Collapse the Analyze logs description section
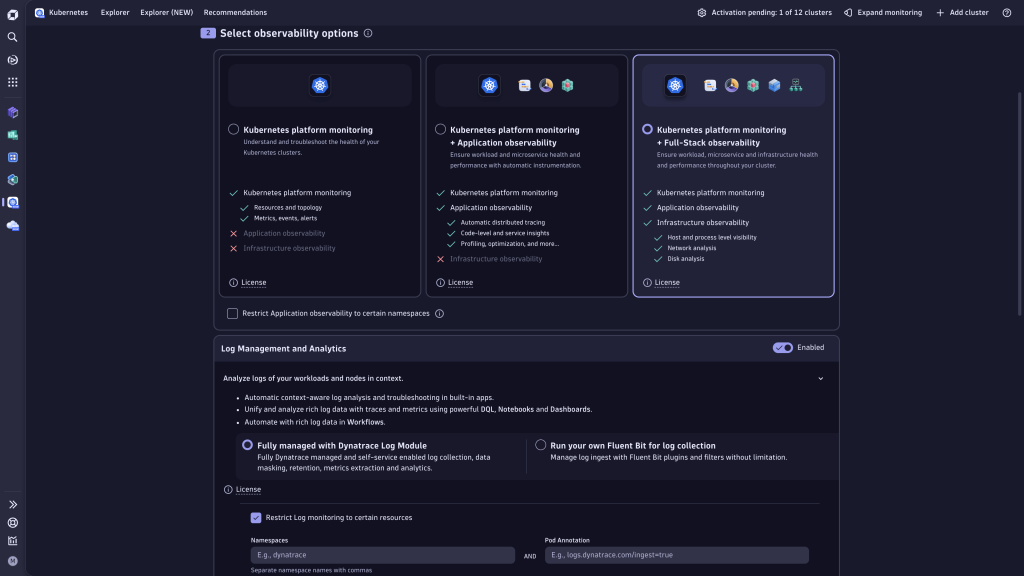Screen dimensions: 1024x576 (820, 378)
